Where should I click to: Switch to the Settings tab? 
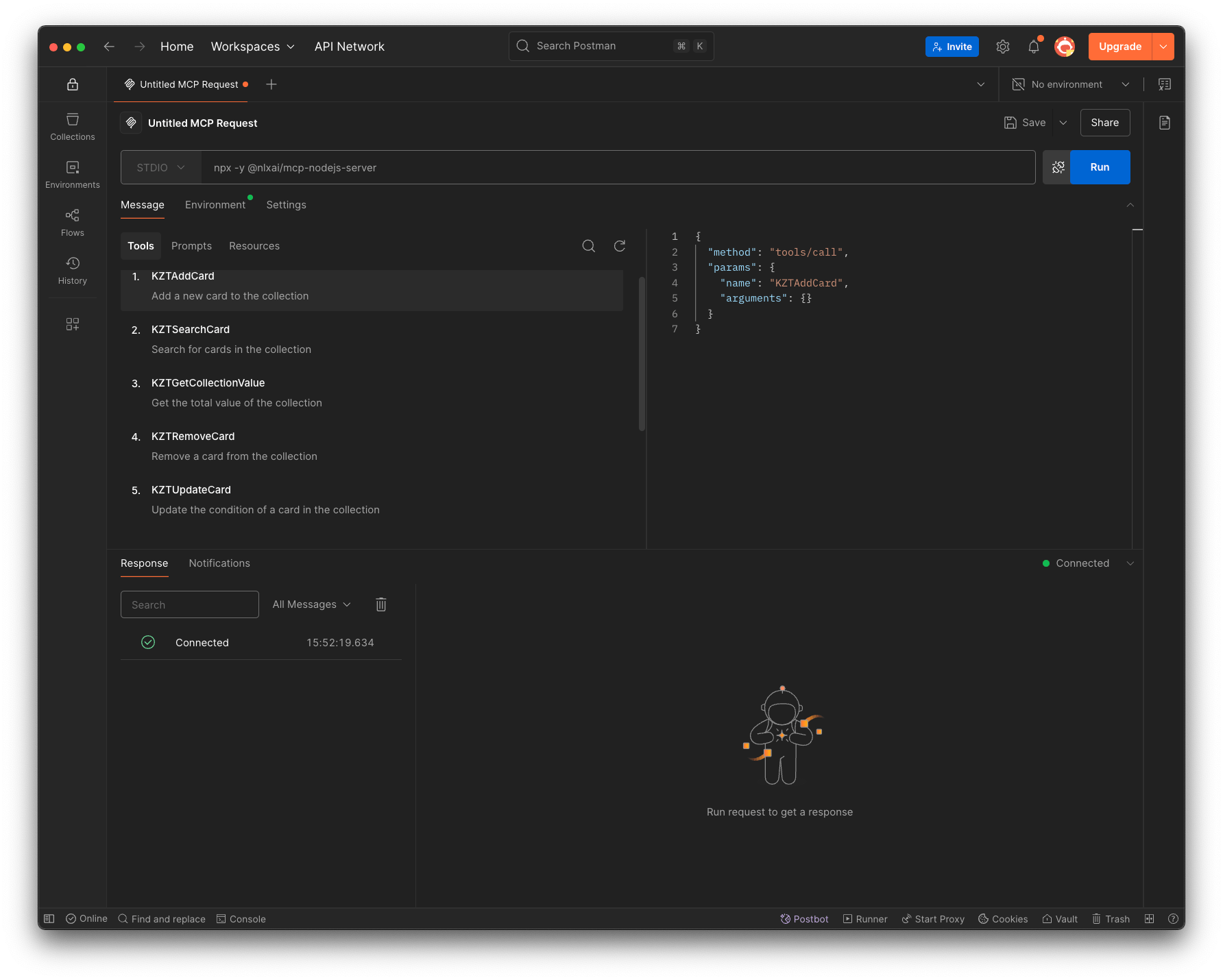click(287, 205)
